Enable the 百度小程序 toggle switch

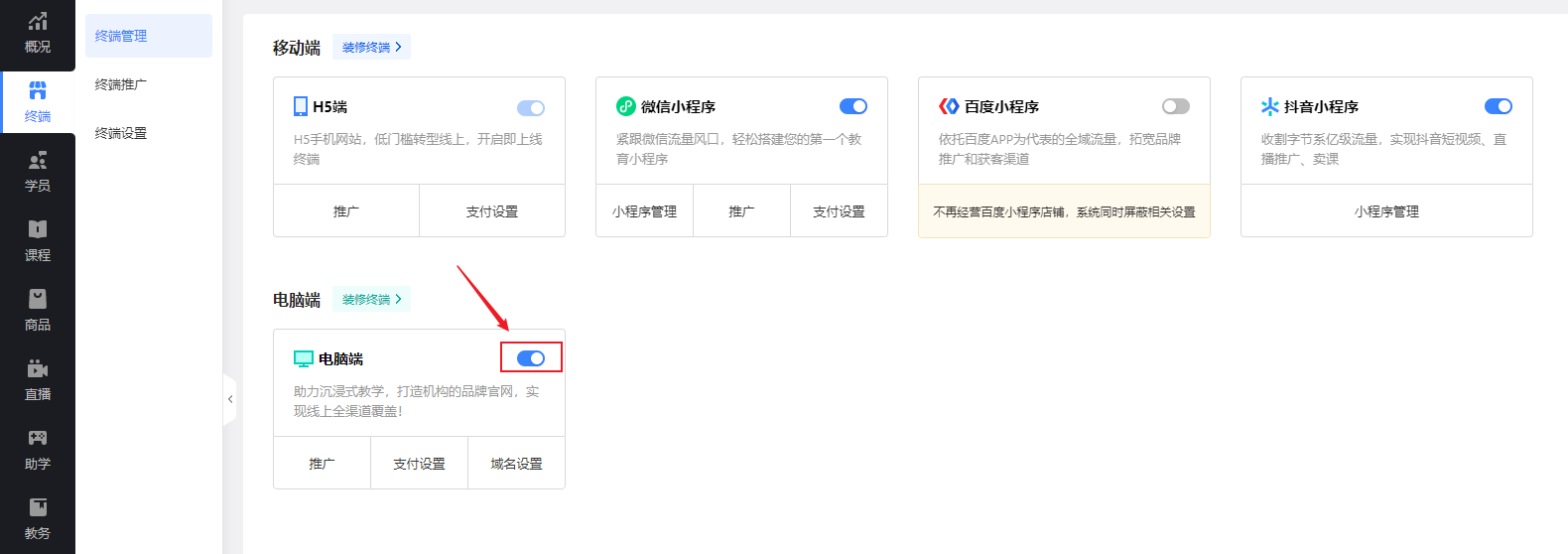pyautogui.click(x=1175, y=106)
